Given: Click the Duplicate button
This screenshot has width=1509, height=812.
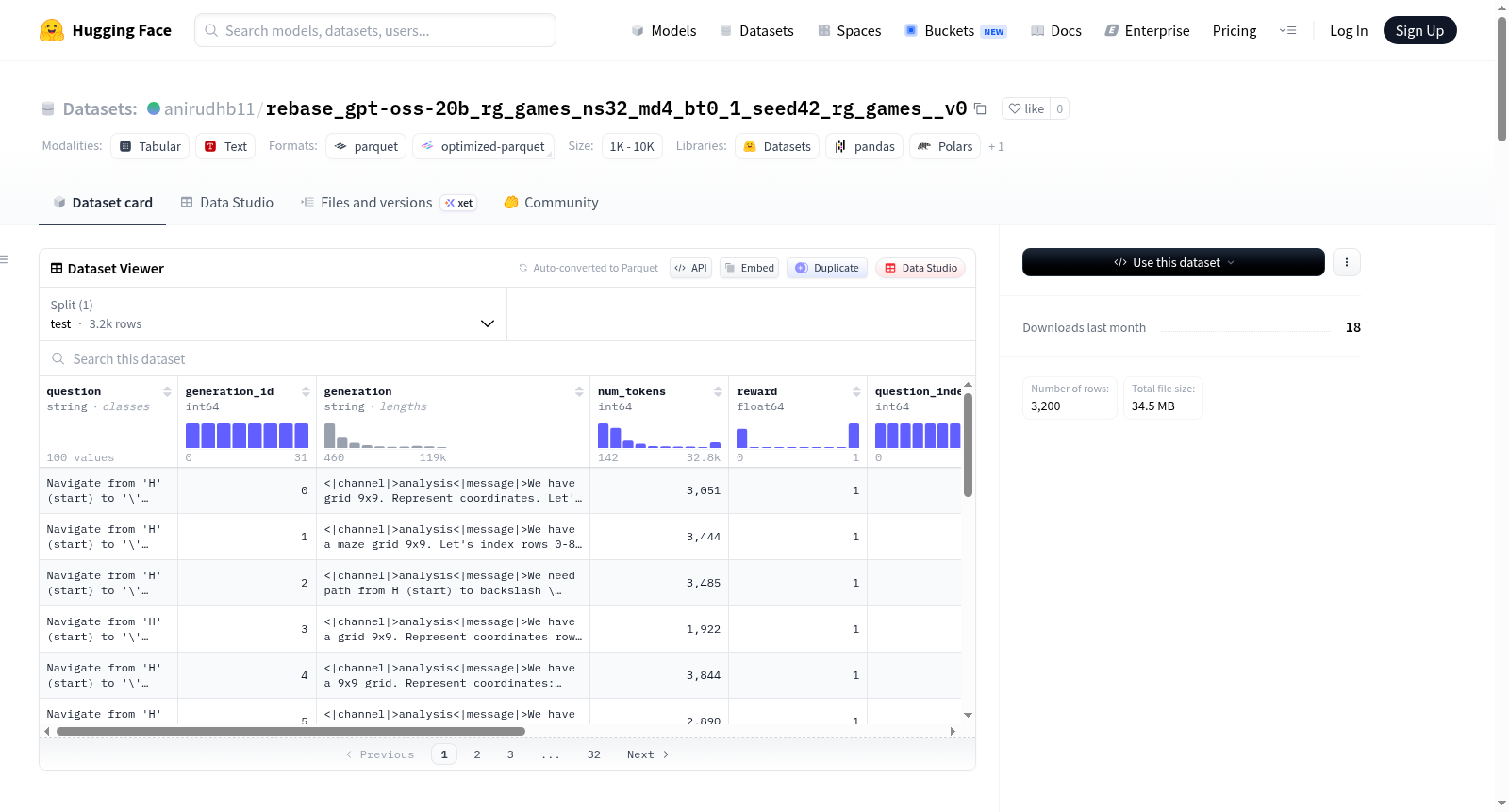Looking at the screenshot, I should [827, 268].
